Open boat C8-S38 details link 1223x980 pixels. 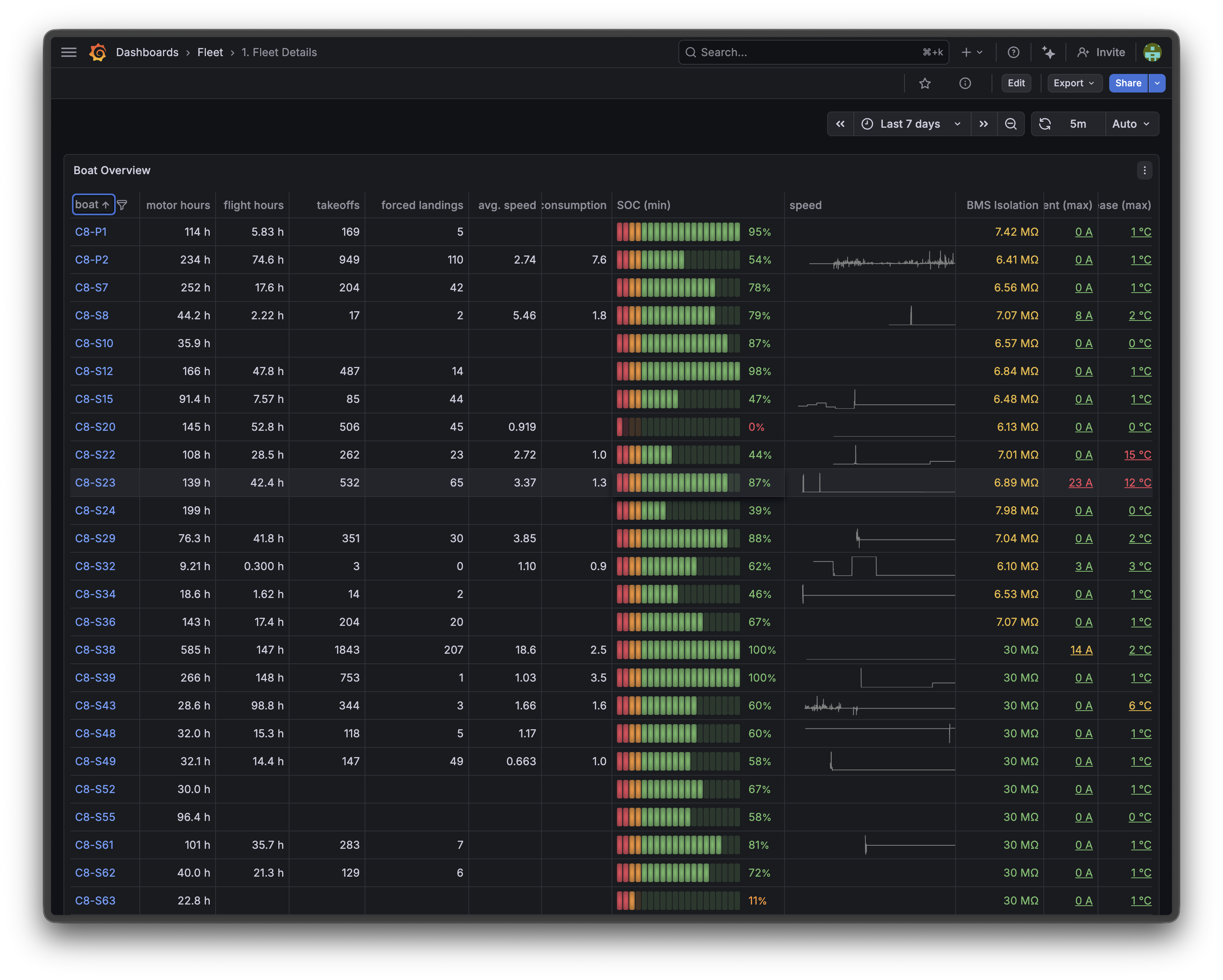[x=95, y=650]
